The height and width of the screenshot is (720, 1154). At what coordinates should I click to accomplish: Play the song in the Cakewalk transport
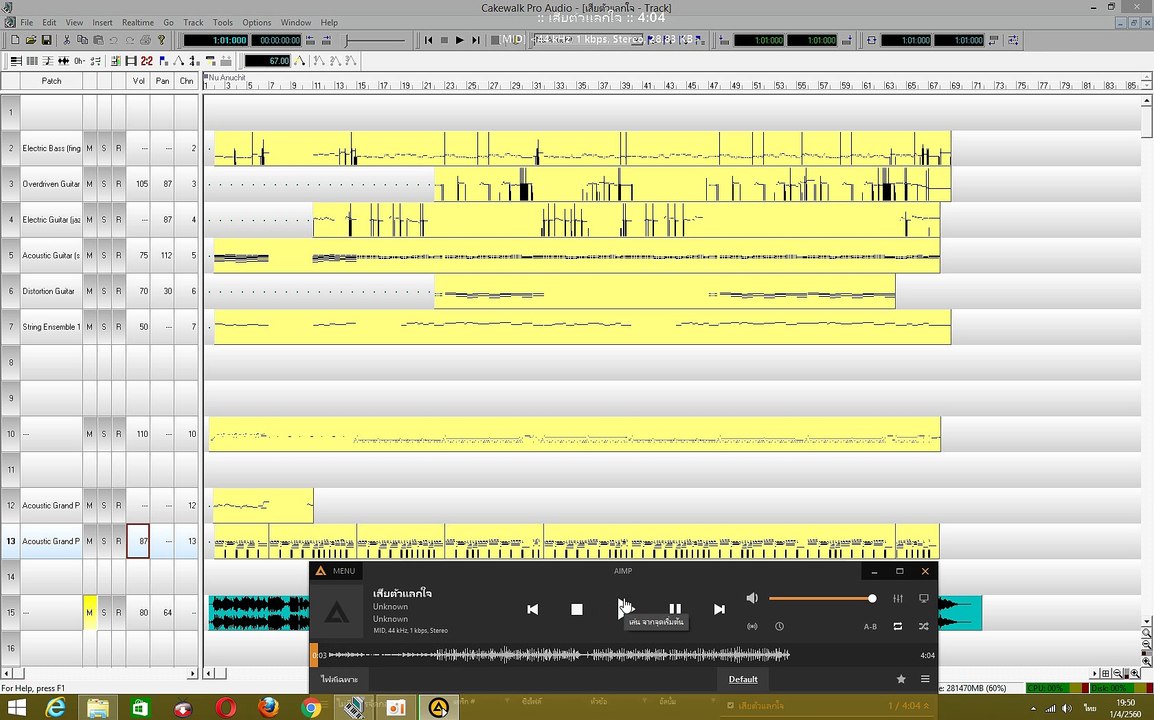[460, 40]
